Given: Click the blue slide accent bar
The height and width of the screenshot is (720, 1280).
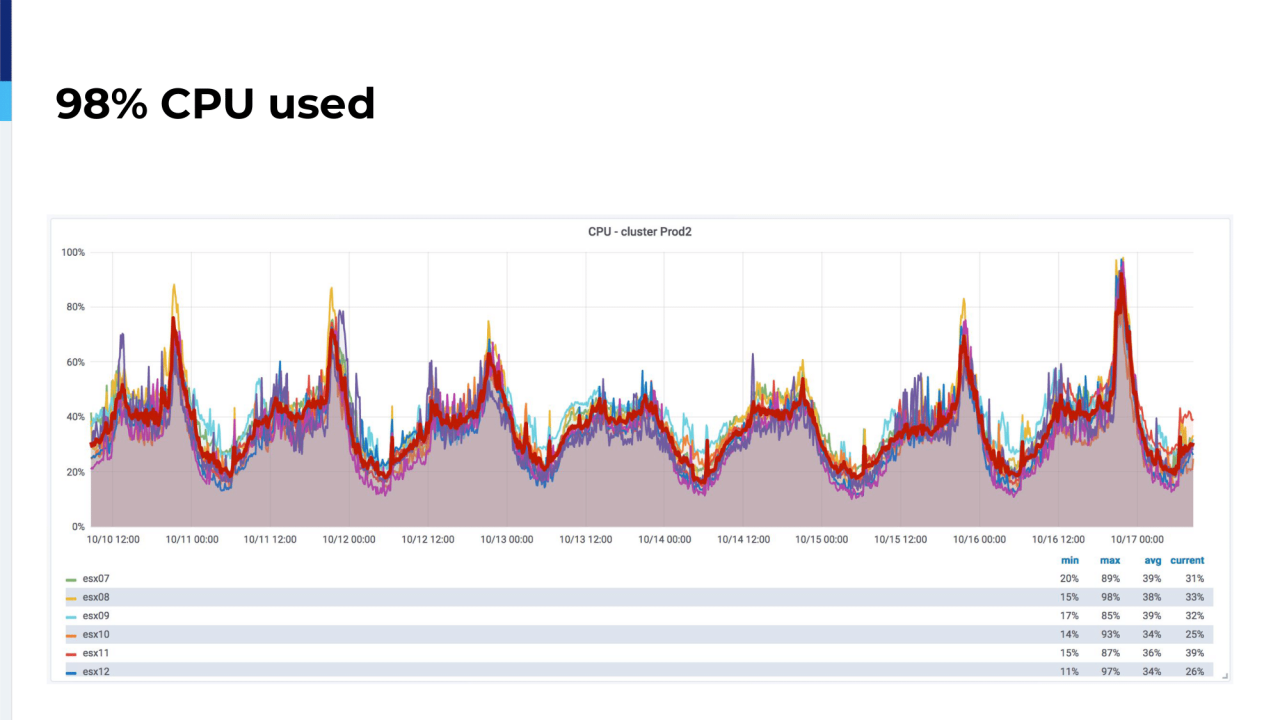Looking at the screenshot, I should click(5, 101).
